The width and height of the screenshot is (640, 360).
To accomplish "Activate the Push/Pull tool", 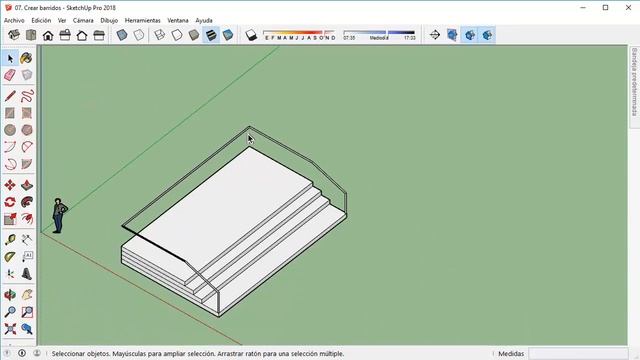I will [27, 185].
